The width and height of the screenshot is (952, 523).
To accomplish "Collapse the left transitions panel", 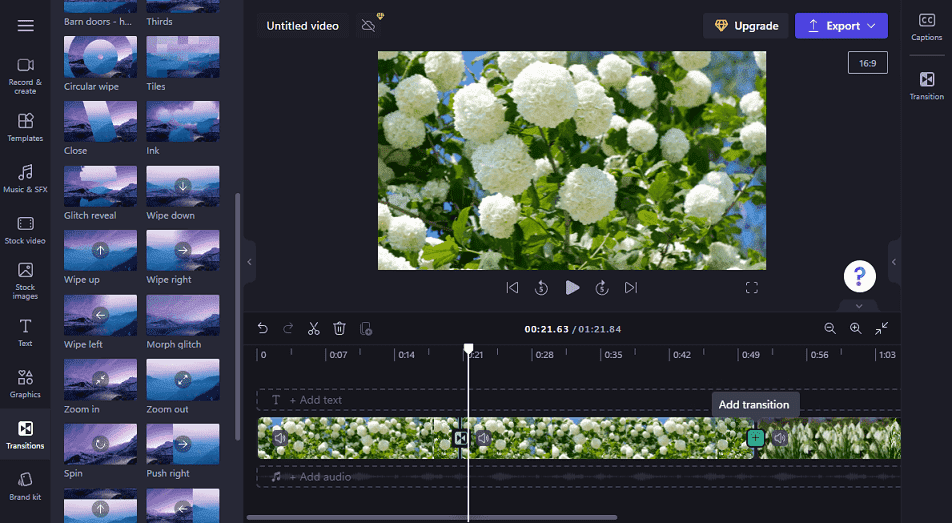I will click(x=249, y=262).
